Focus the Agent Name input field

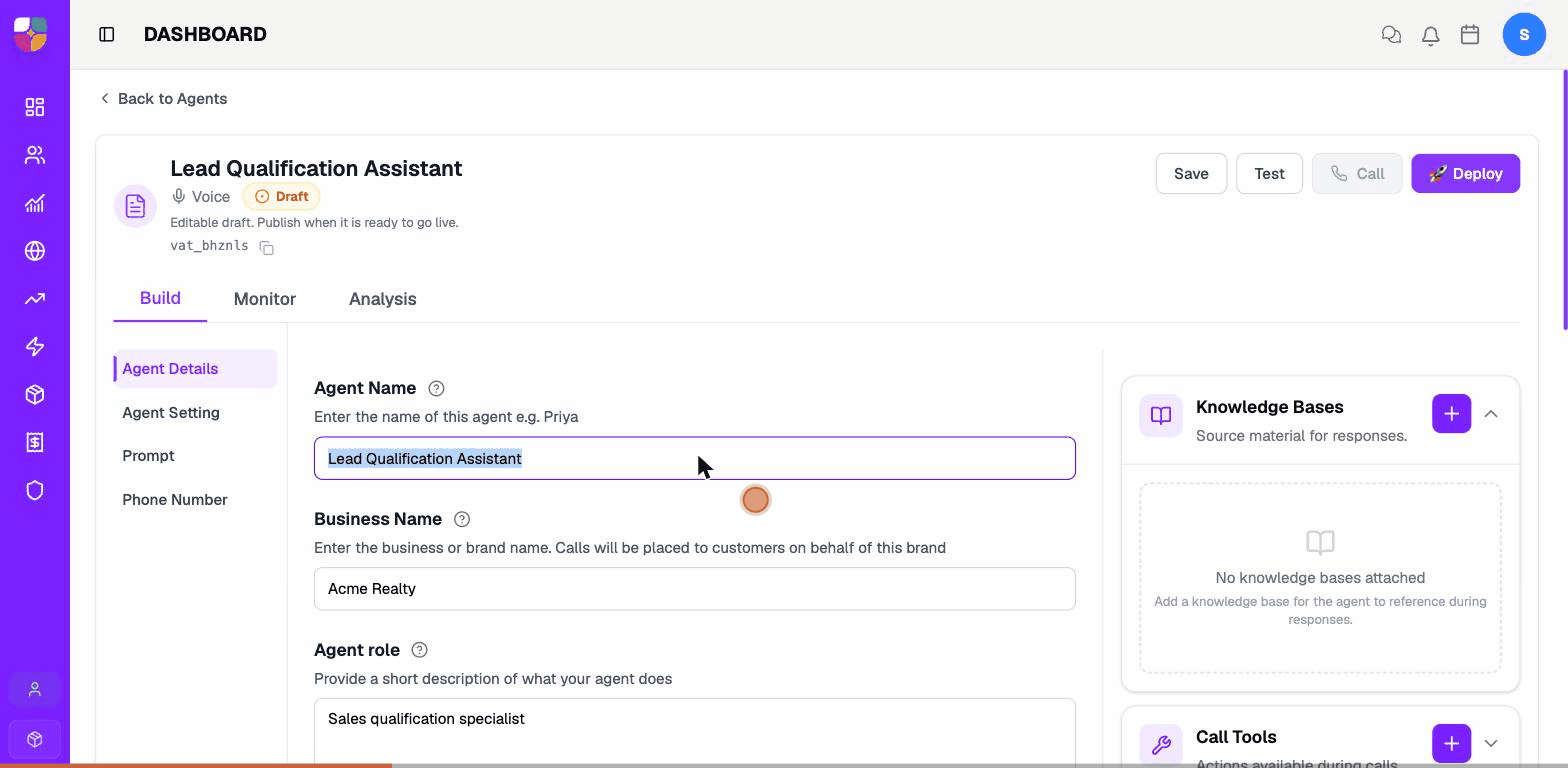coord(695,458)
